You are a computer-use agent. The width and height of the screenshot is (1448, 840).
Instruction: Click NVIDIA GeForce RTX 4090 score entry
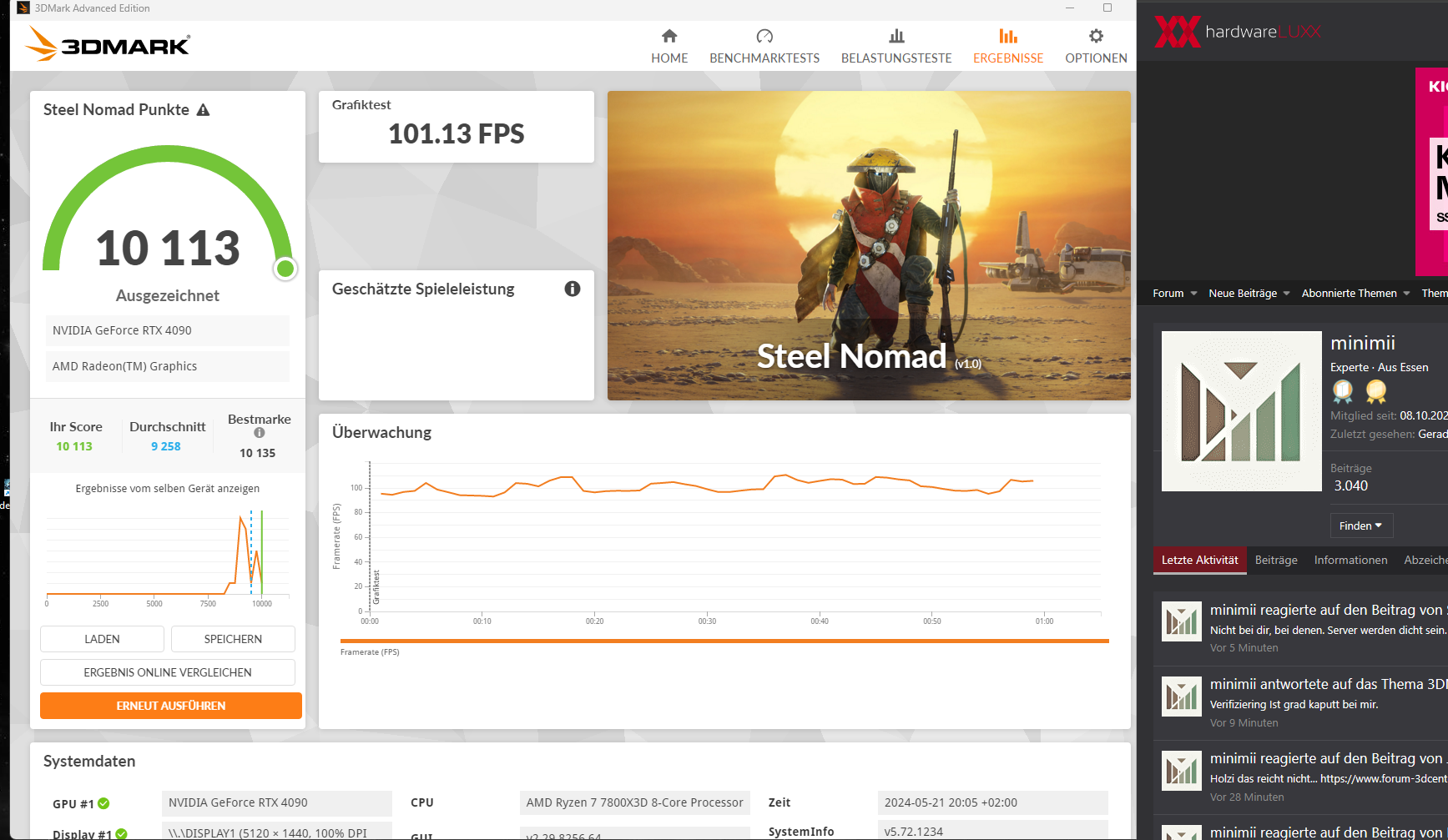tap(168, 330)
